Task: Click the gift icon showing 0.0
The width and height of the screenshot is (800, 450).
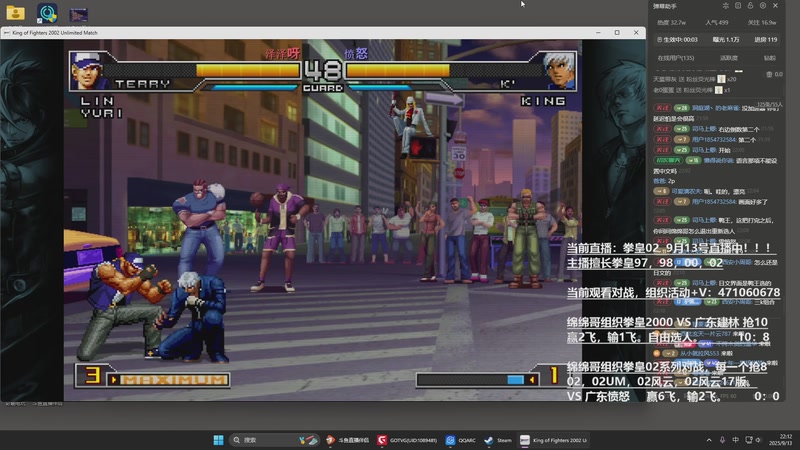Action: tap(769, 74)
